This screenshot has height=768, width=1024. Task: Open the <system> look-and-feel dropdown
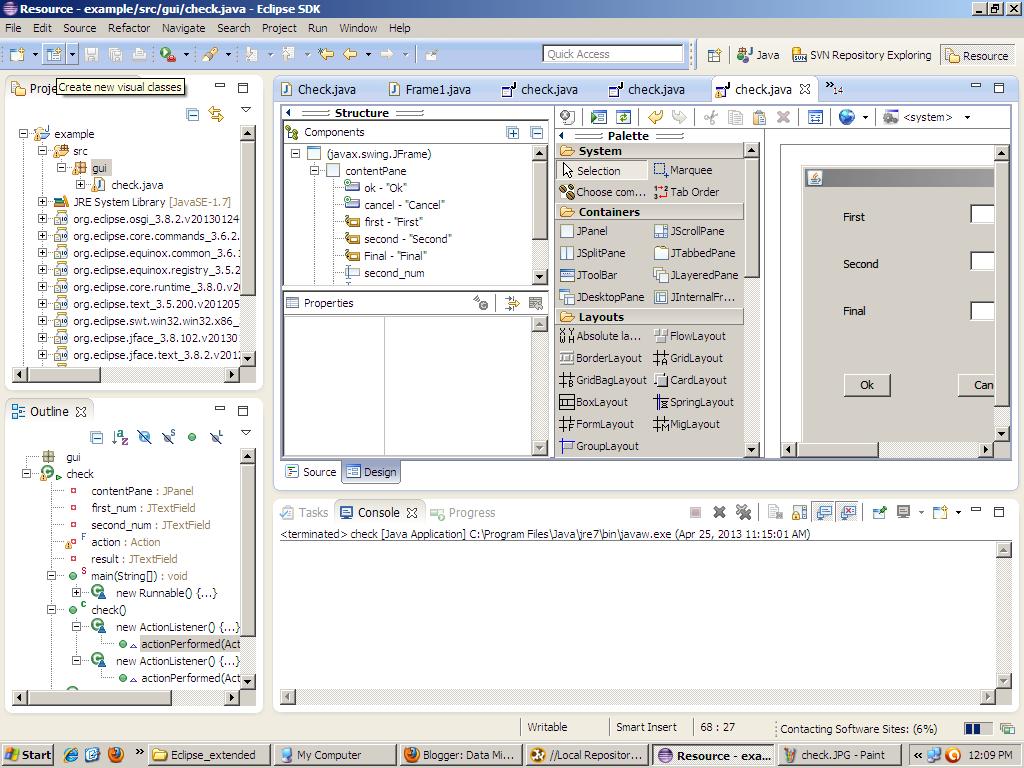(967, 118)
